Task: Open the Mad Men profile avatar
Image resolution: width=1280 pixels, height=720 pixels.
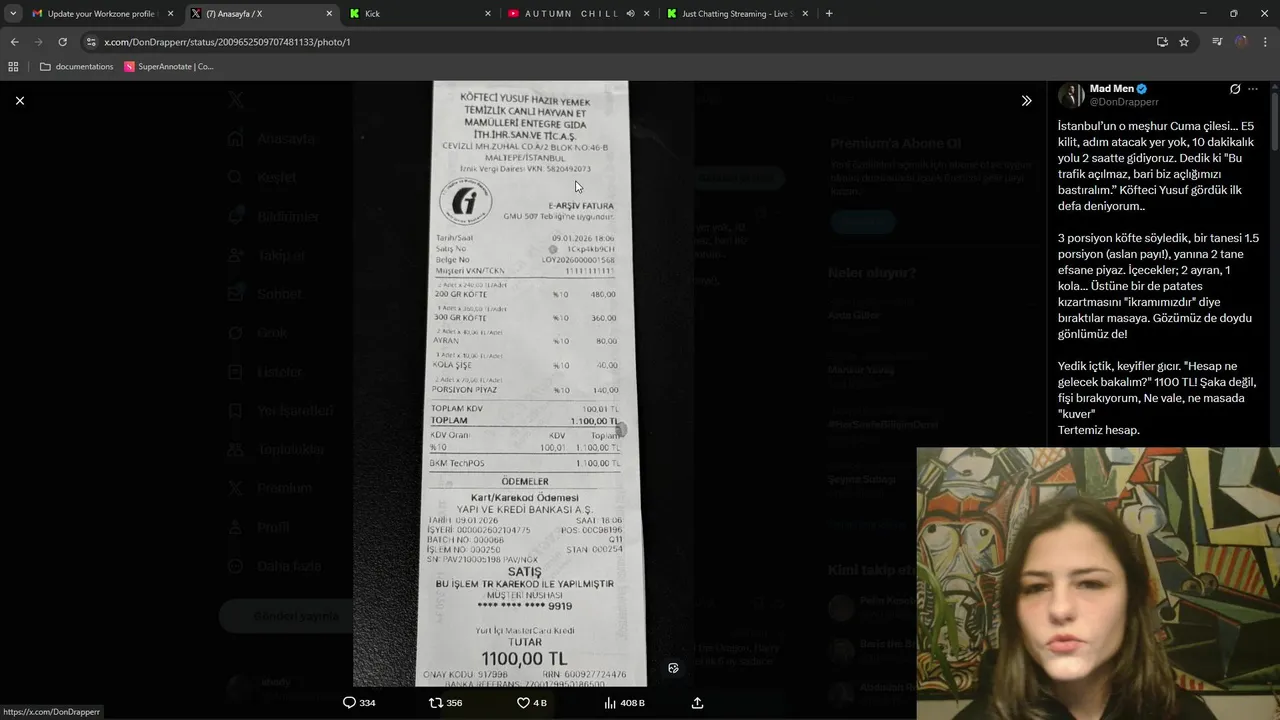Action: tap(1071, 95)
